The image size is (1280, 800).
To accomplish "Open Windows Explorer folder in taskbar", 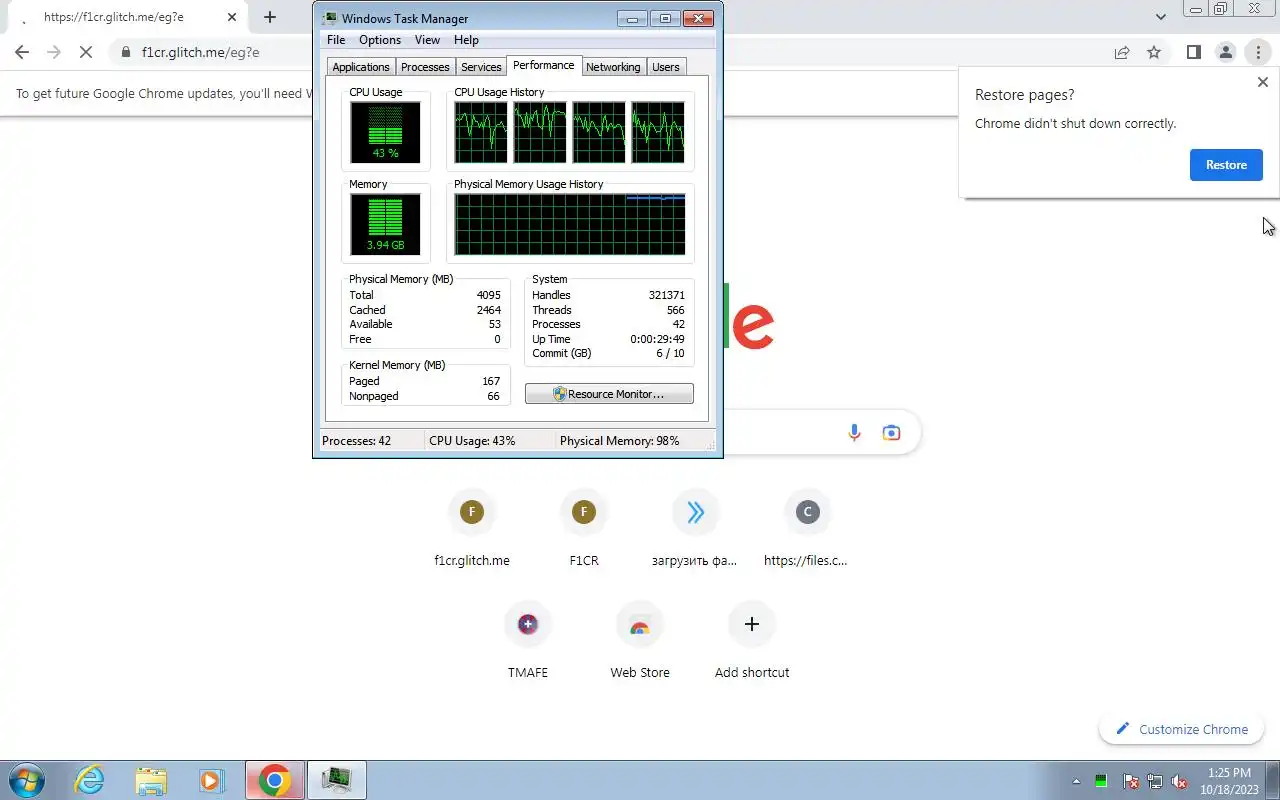I will 151,780.
